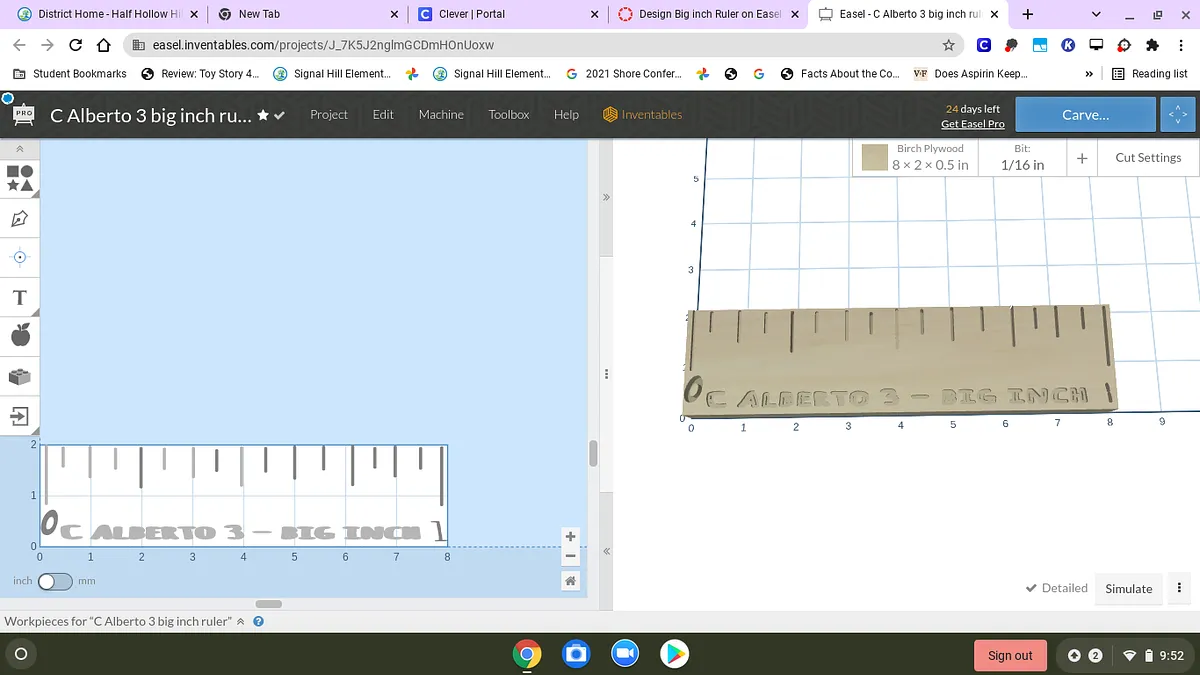Viewport: 1200px width, 675px height.
Task: Bookmark this page with the star
Action: coord(948,45)
